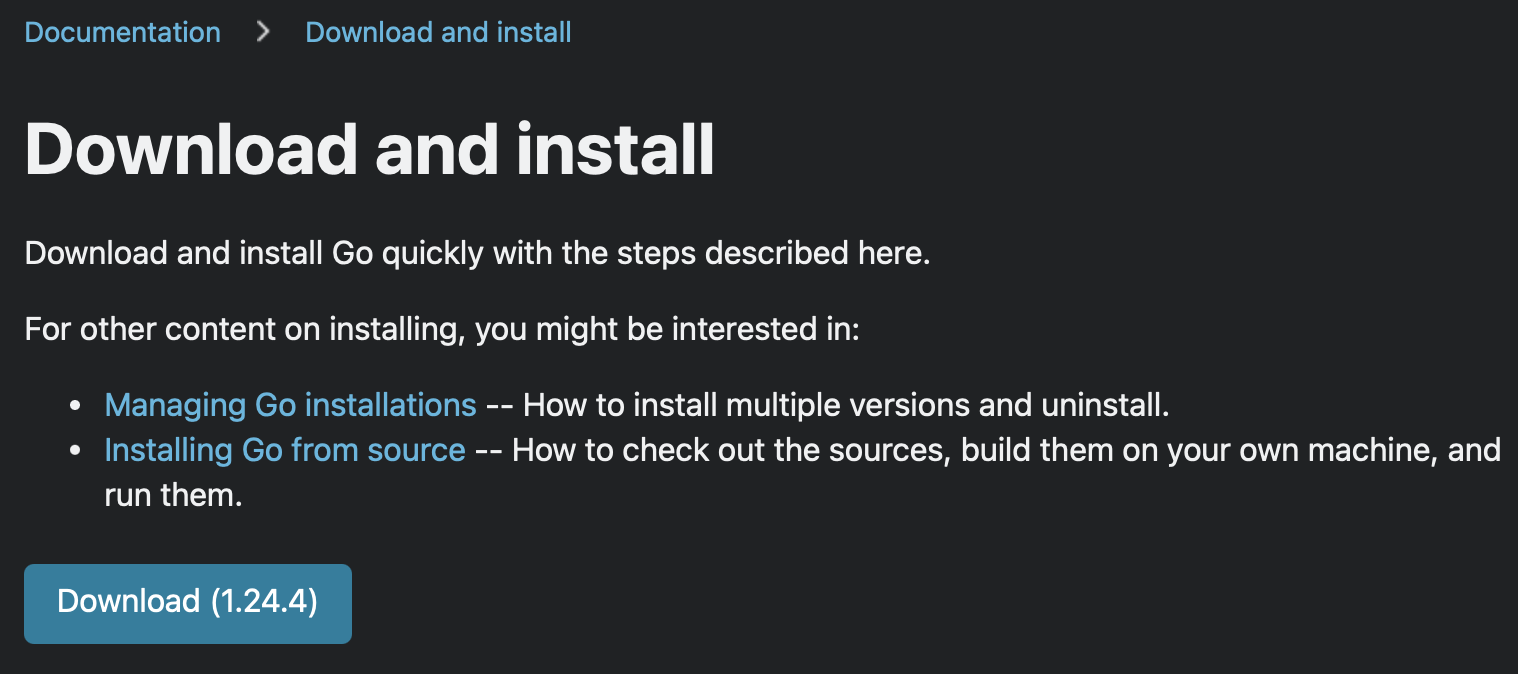1518x674 pixels.
Task: Click the bullet before Installing Go from source
Action: click(75, 451)
